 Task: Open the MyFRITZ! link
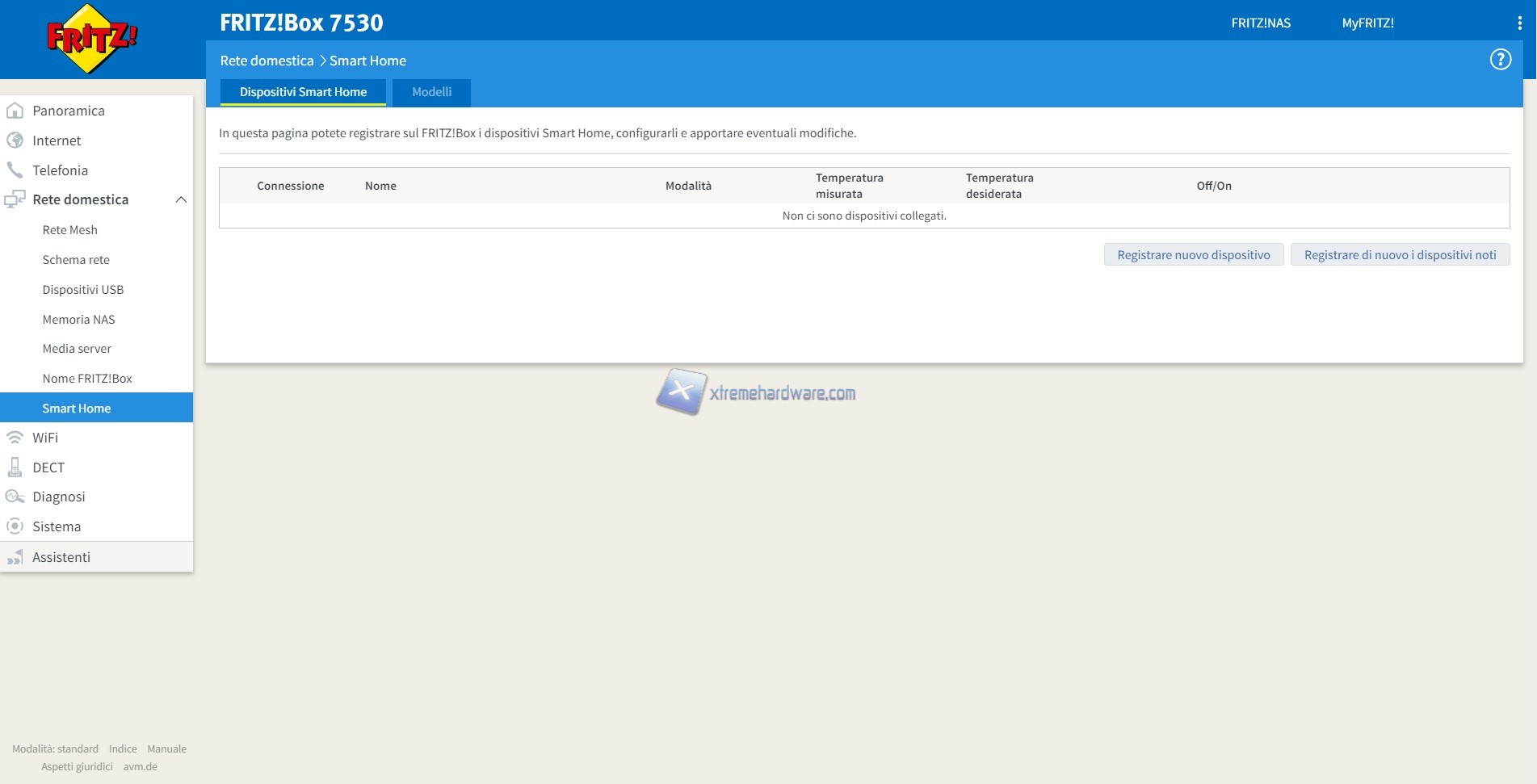click(1367, 23)
